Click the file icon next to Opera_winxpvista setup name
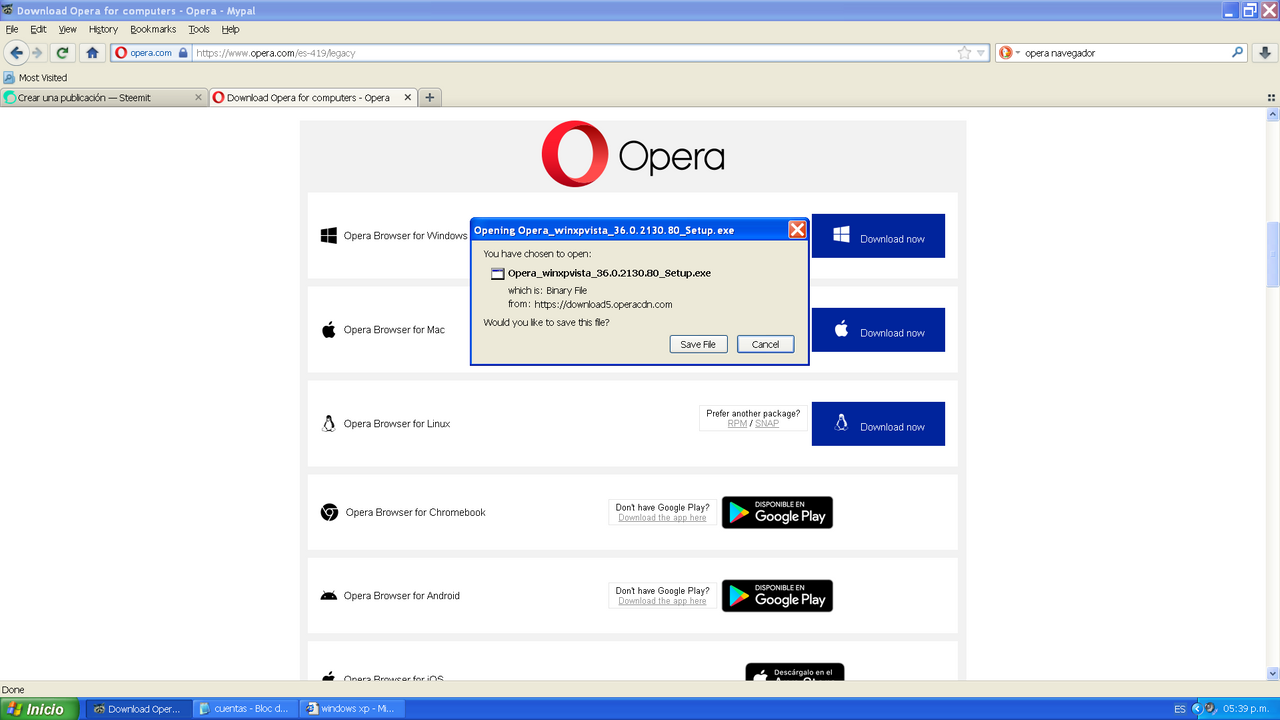Viewport: 1280px width, 720px height. [x=497, y=273]
